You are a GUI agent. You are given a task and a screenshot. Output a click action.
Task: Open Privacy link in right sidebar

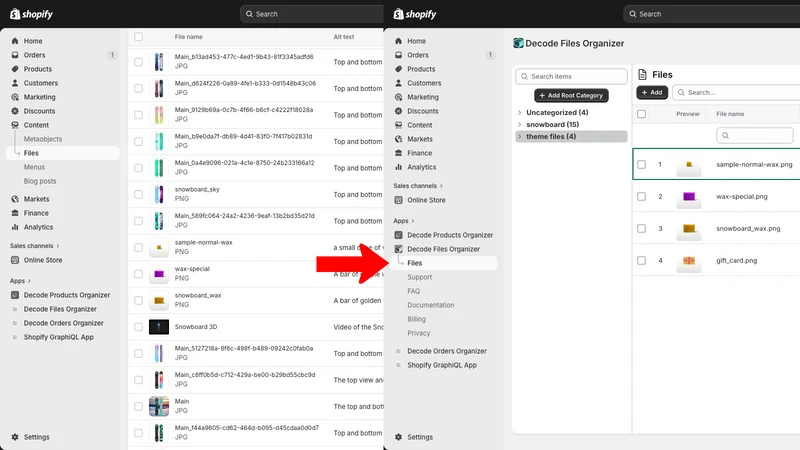[x=418, y=333]
